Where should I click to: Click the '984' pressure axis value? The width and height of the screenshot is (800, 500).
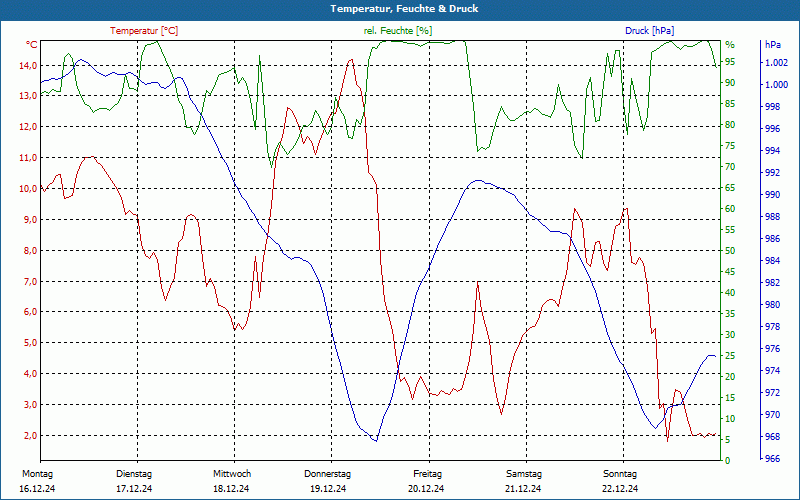(x=772, y=261)
